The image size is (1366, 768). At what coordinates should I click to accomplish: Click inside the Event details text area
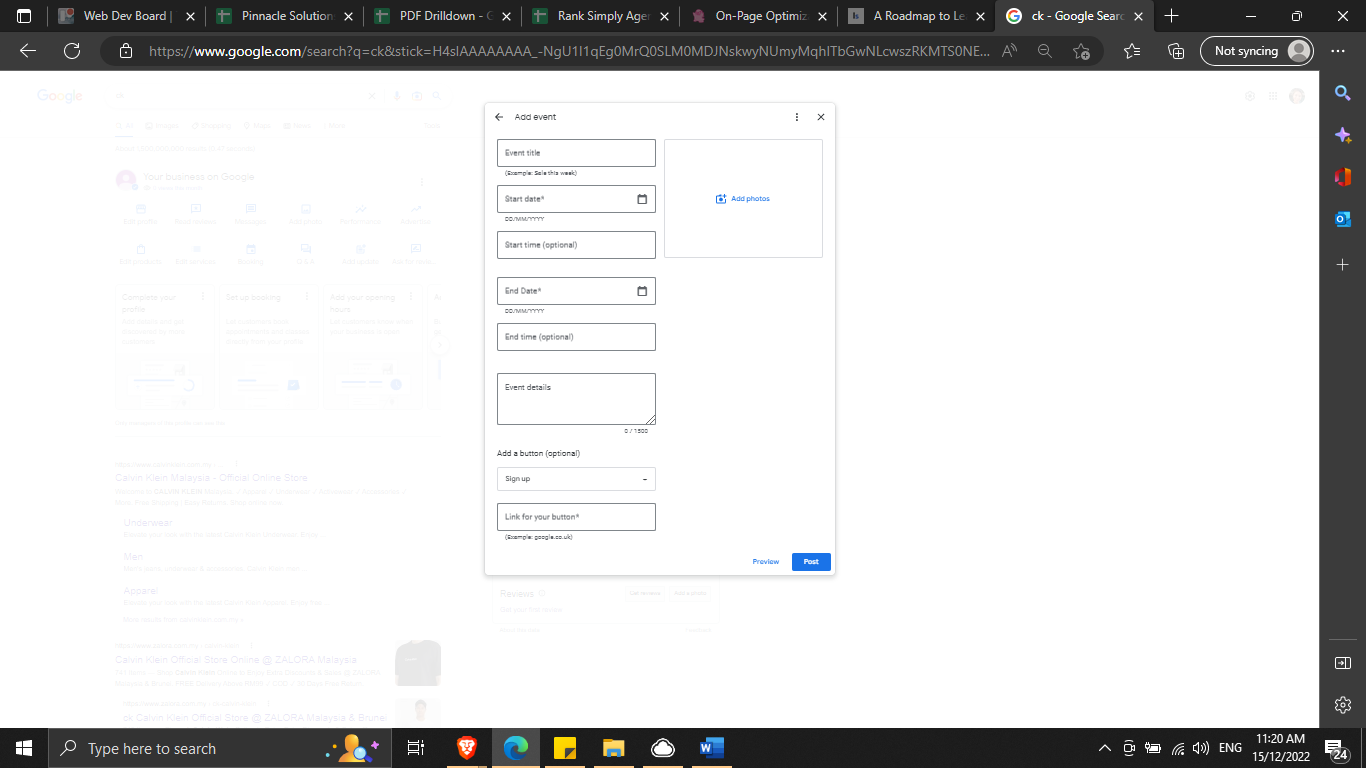[576, 399]
